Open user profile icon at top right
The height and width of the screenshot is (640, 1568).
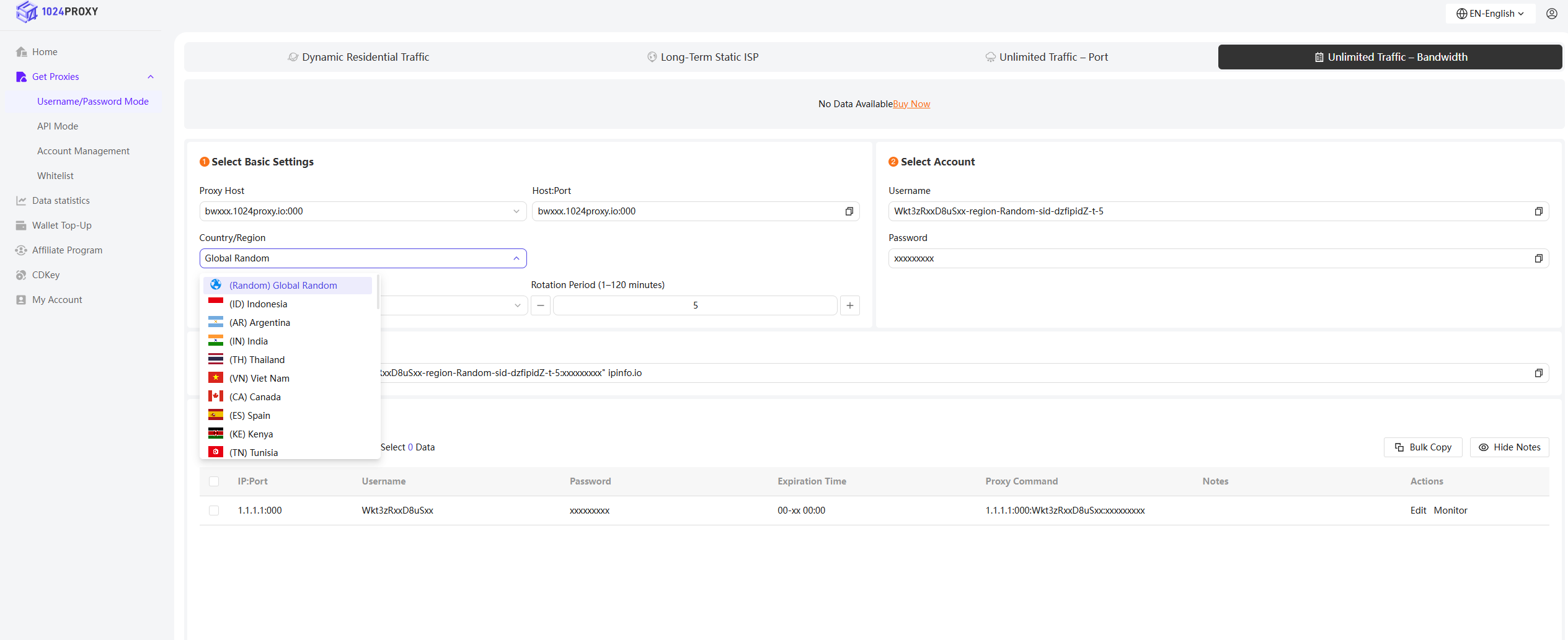pyautogui.click(x=1551, y=14)
